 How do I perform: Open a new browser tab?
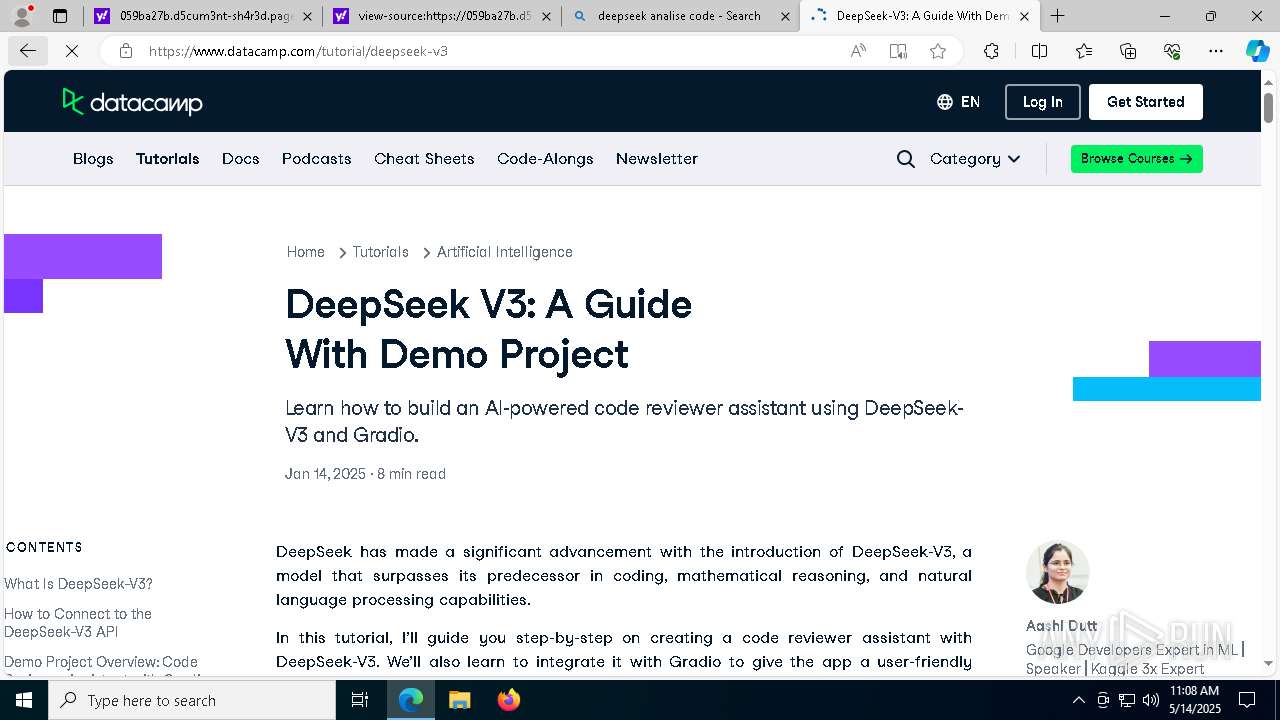pos(1057,16)
